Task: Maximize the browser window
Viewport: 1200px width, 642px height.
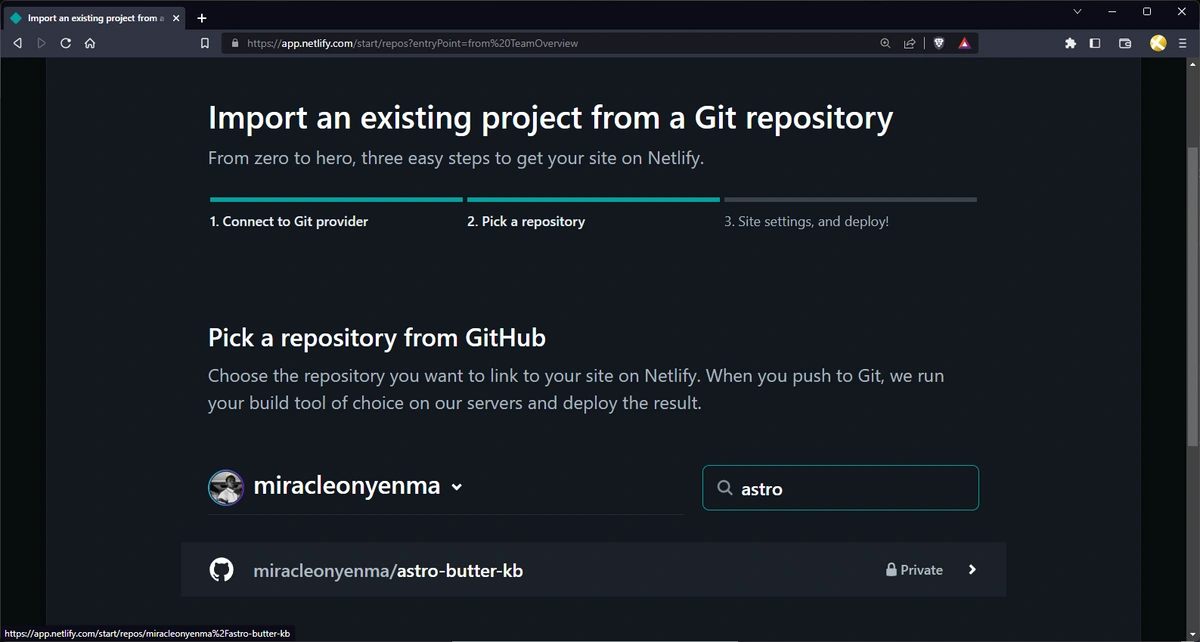Action: click(1147, 12)
